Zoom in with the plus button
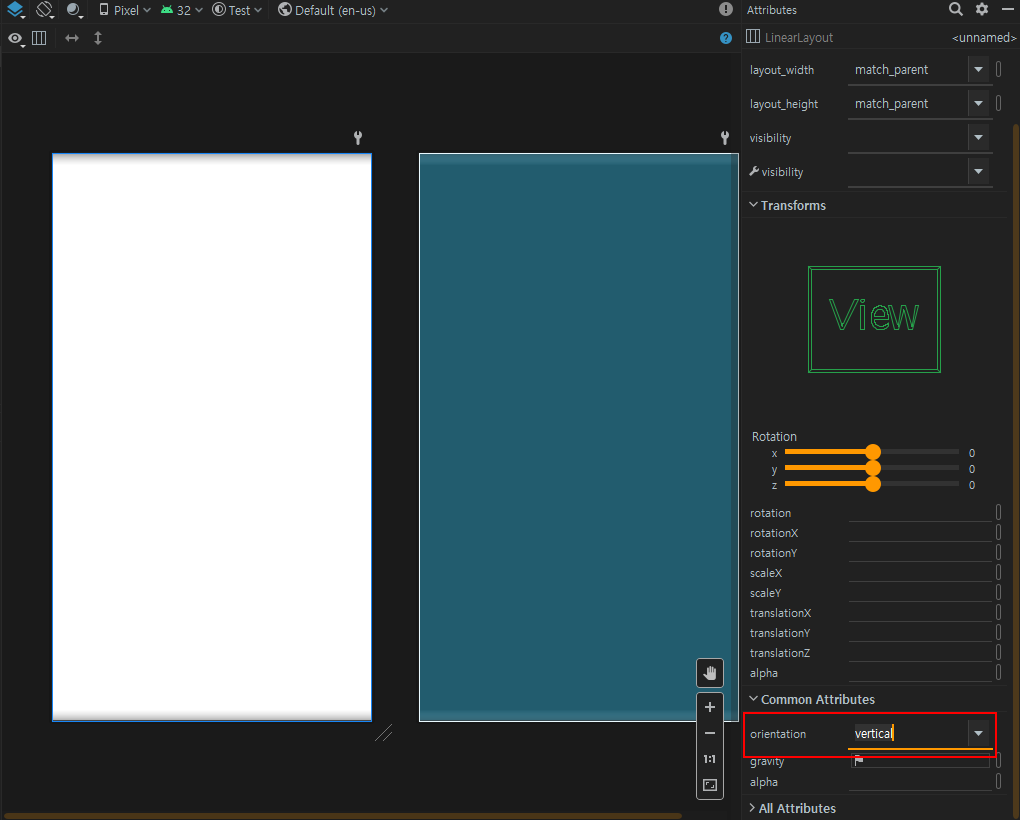1020x820 pixels. (710, 707)
